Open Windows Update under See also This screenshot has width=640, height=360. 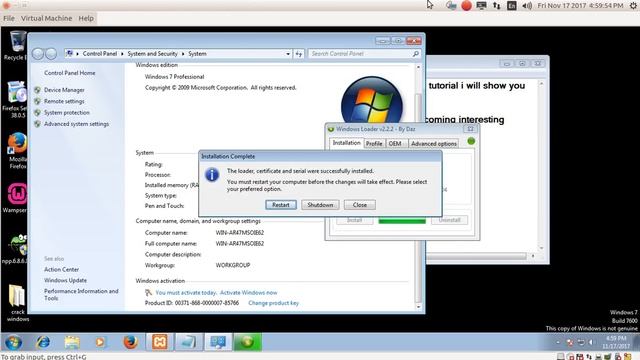coord(65,280)
